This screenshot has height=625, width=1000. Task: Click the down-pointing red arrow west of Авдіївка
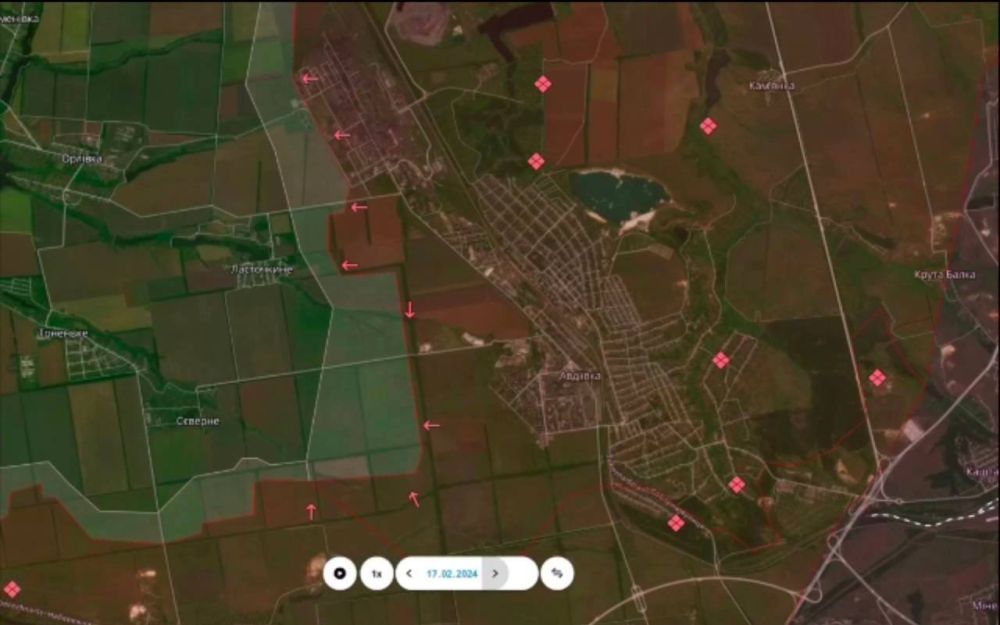click(x=410, y=310)
